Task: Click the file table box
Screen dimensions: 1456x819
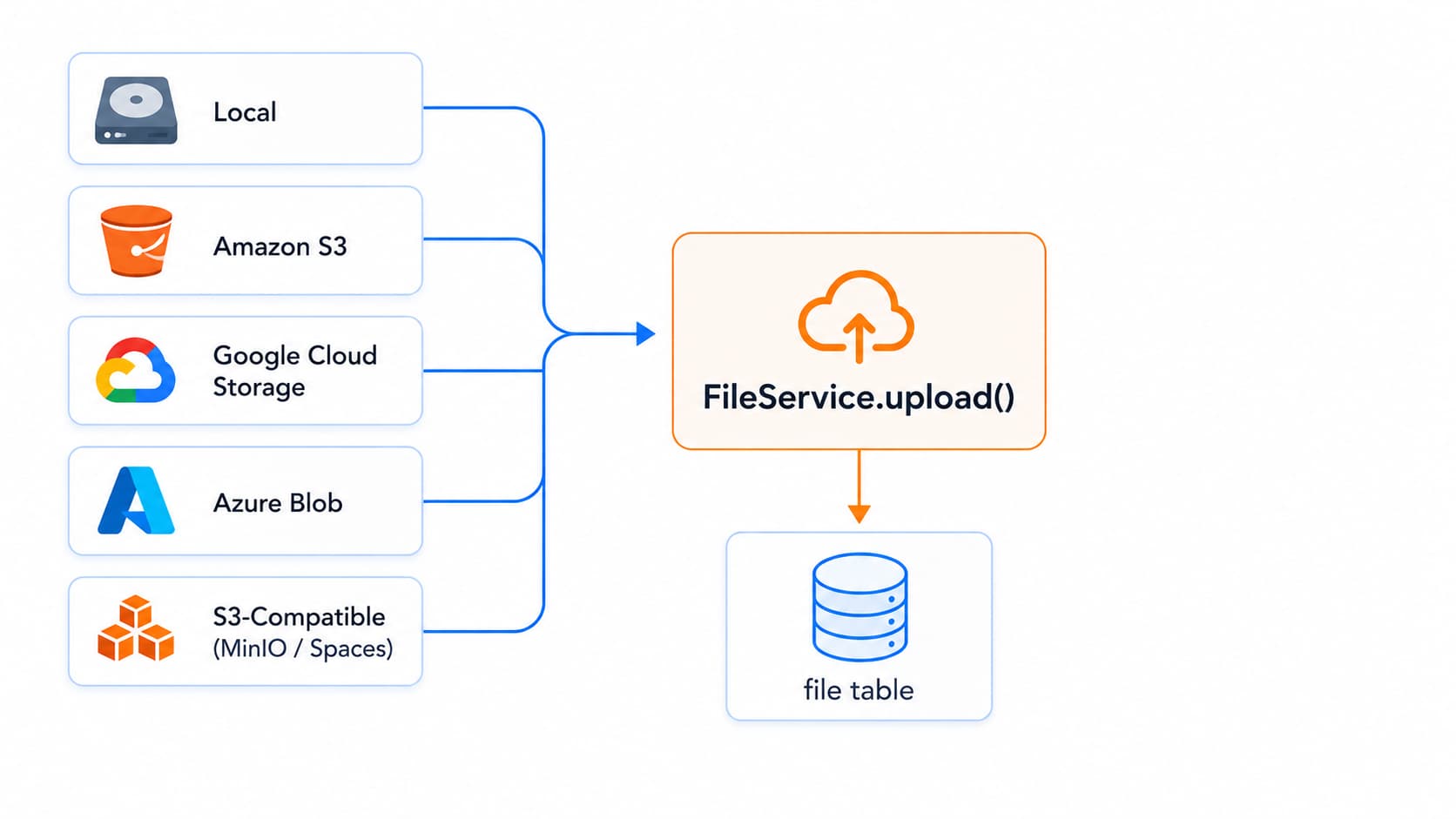Action: point(859,627)
